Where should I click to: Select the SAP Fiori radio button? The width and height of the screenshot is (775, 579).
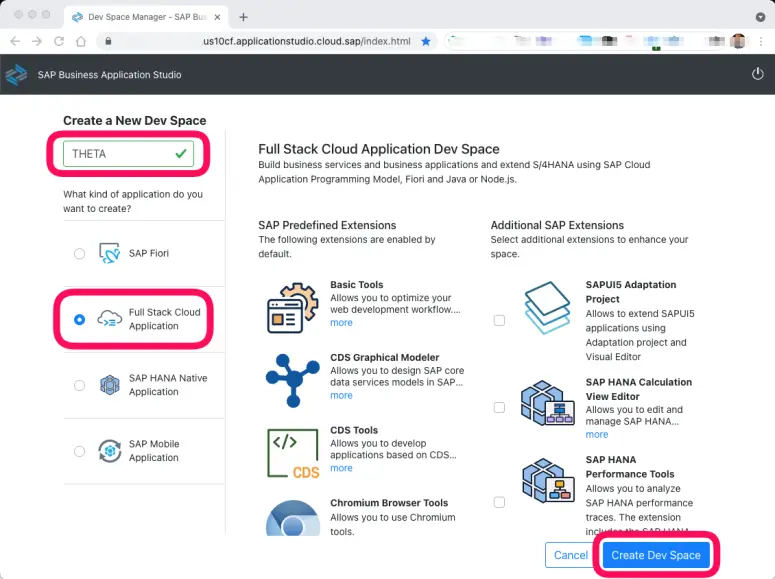[79, 254]
